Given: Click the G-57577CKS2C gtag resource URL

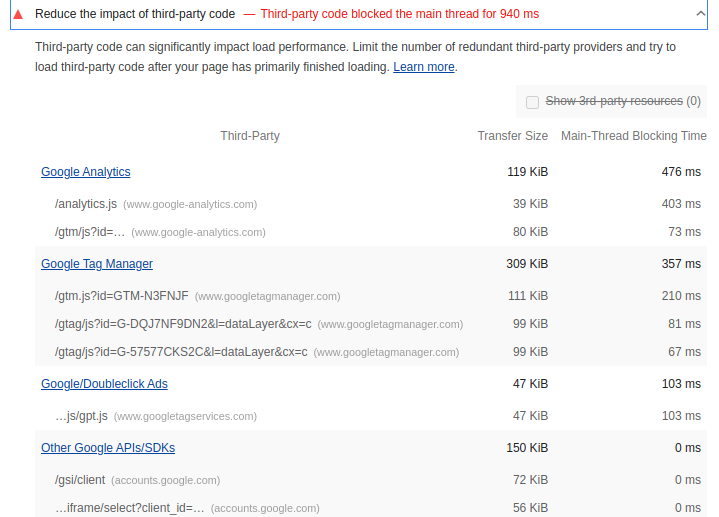Looking at the screenshot, I should tap(183, 352).
